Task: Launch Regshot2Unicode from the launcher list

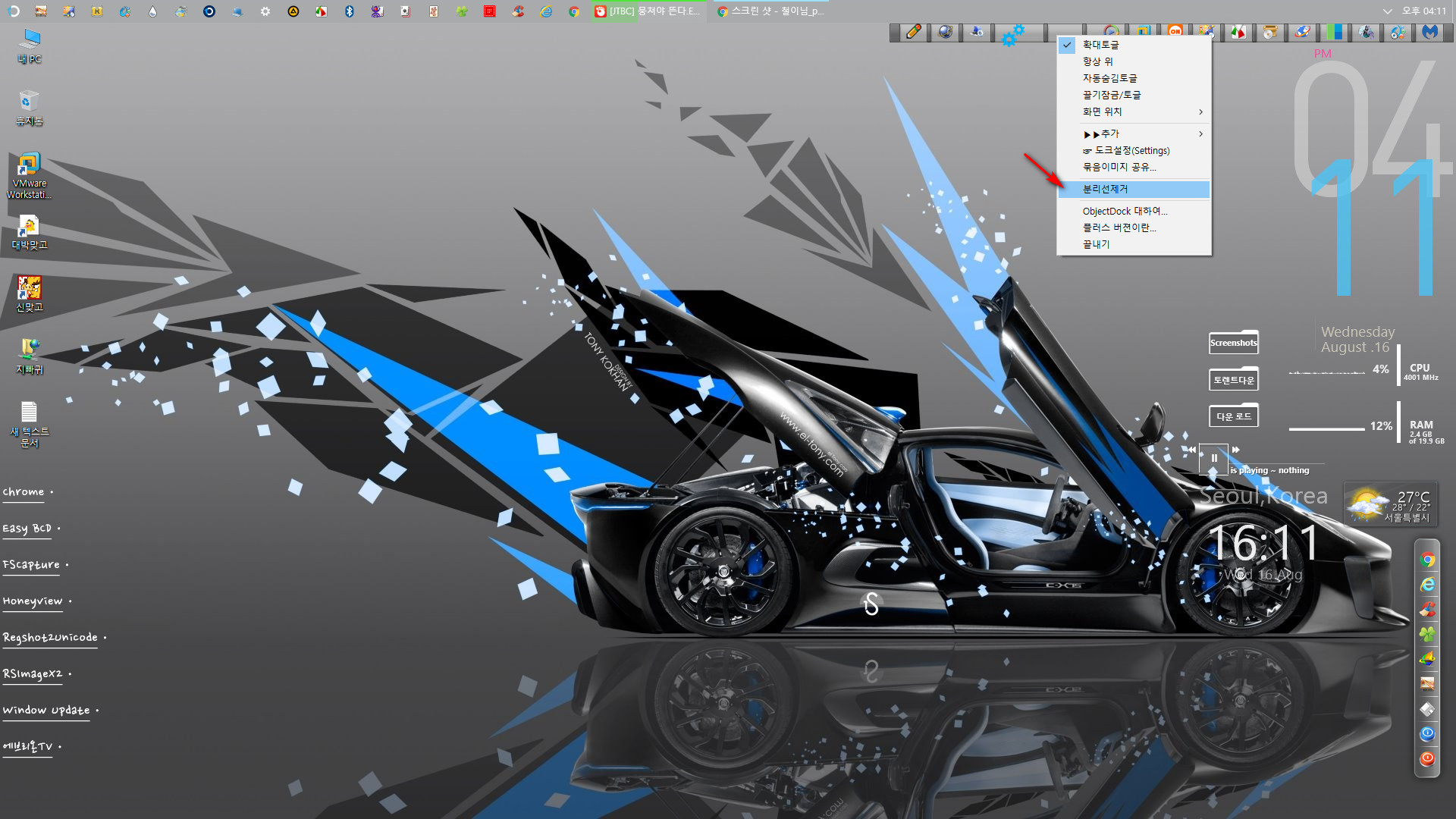Action: [50, 638]
